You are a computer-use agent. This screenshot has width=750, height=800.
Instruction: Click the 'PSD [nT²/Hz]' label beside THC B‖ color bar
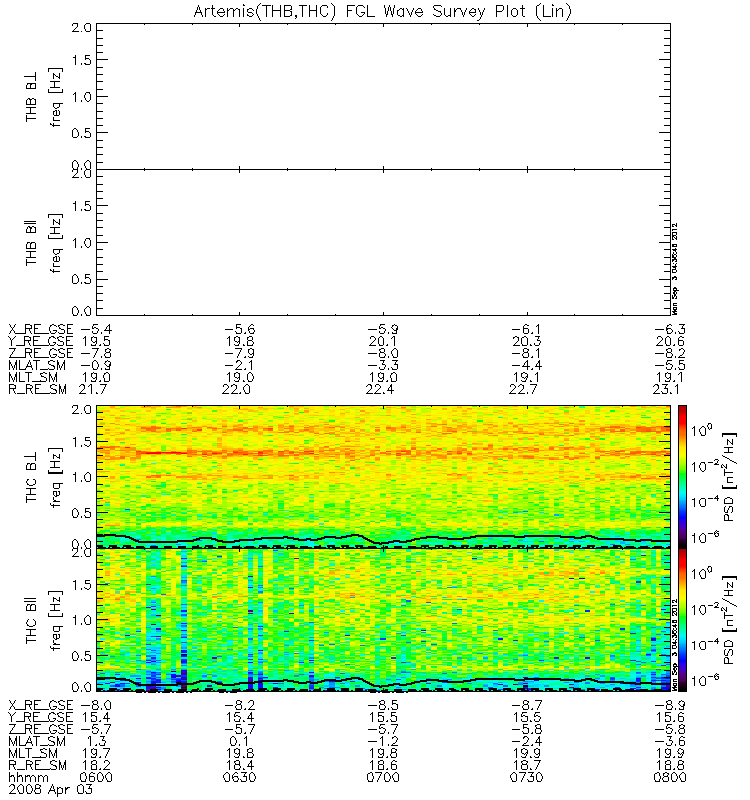click(730, 620)
